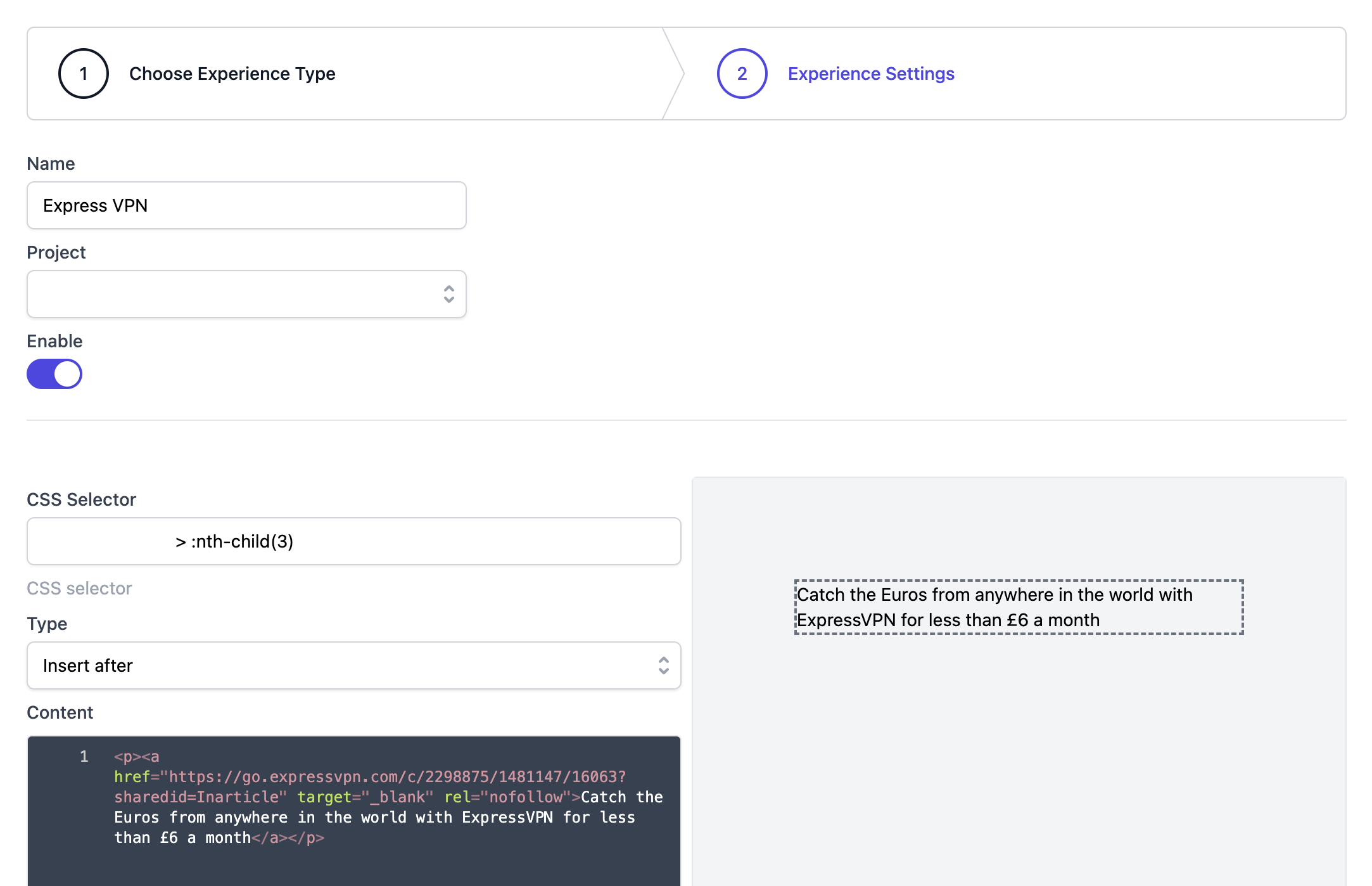1372x886 pixels.
Task: Click the closing </a></p> tag in code
Action: [288, 838]
